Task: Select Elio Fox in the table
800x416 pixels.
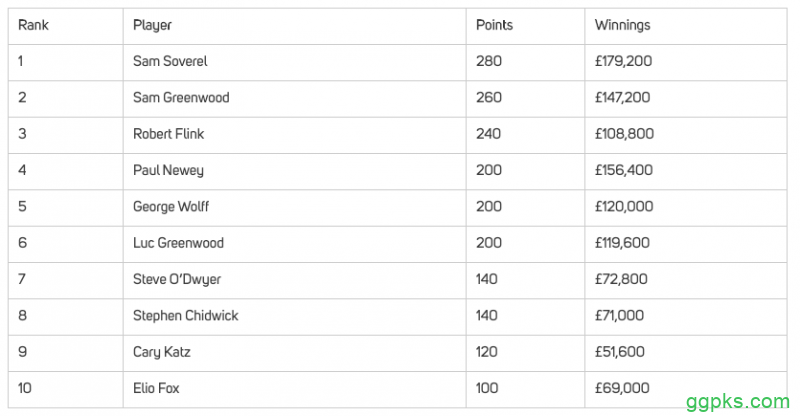Action: click(x=157, y=388)
